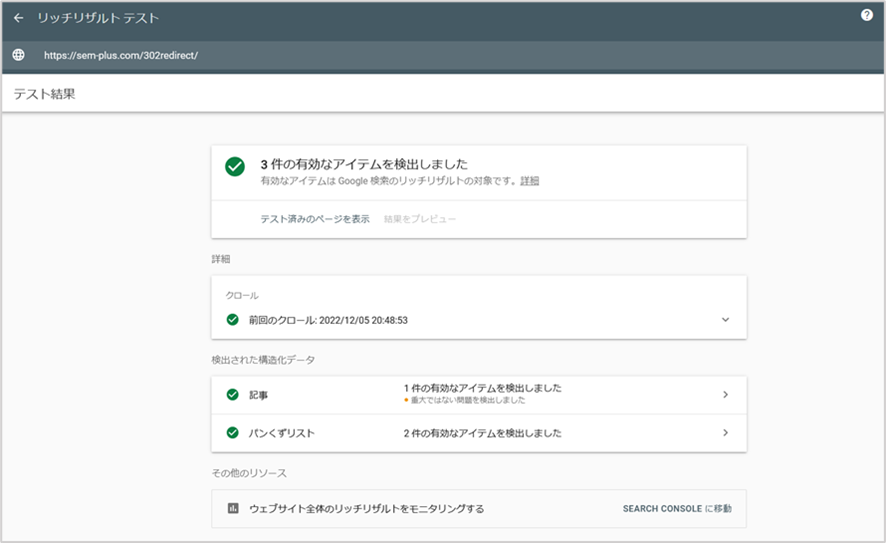Image resolution: width=886 pixels, height=543 pixels.
Task: Click the 重大ではない問題を検出しました warning text
Action: pos(468,400)
